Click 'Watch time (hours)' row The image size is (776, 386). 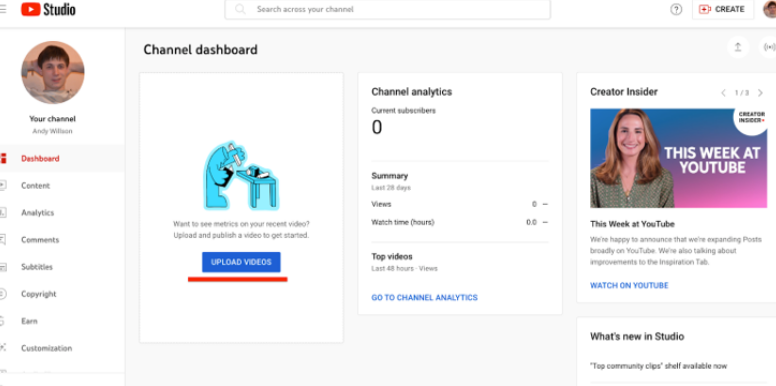[460, 222]
